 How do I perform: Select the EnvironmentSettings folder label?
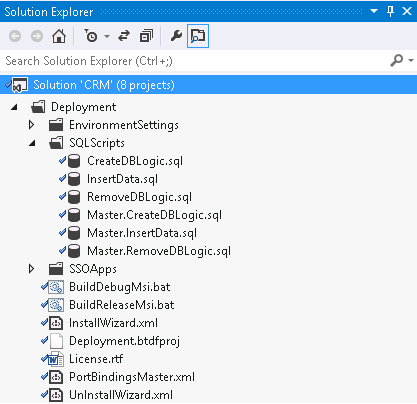click(124, 125)
